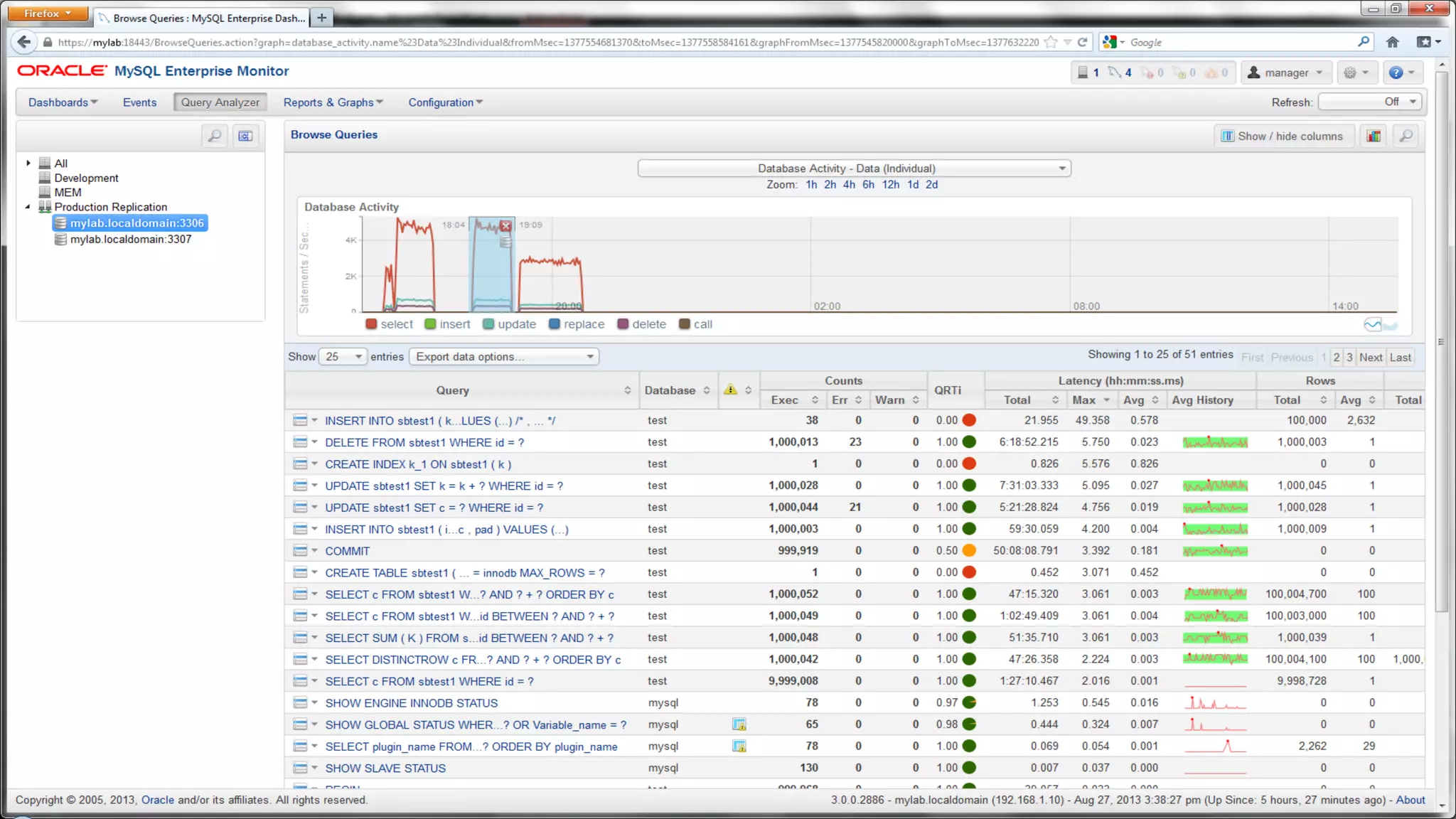Expand the All group in server tree

pyautogui.click(x=28, y=164)
